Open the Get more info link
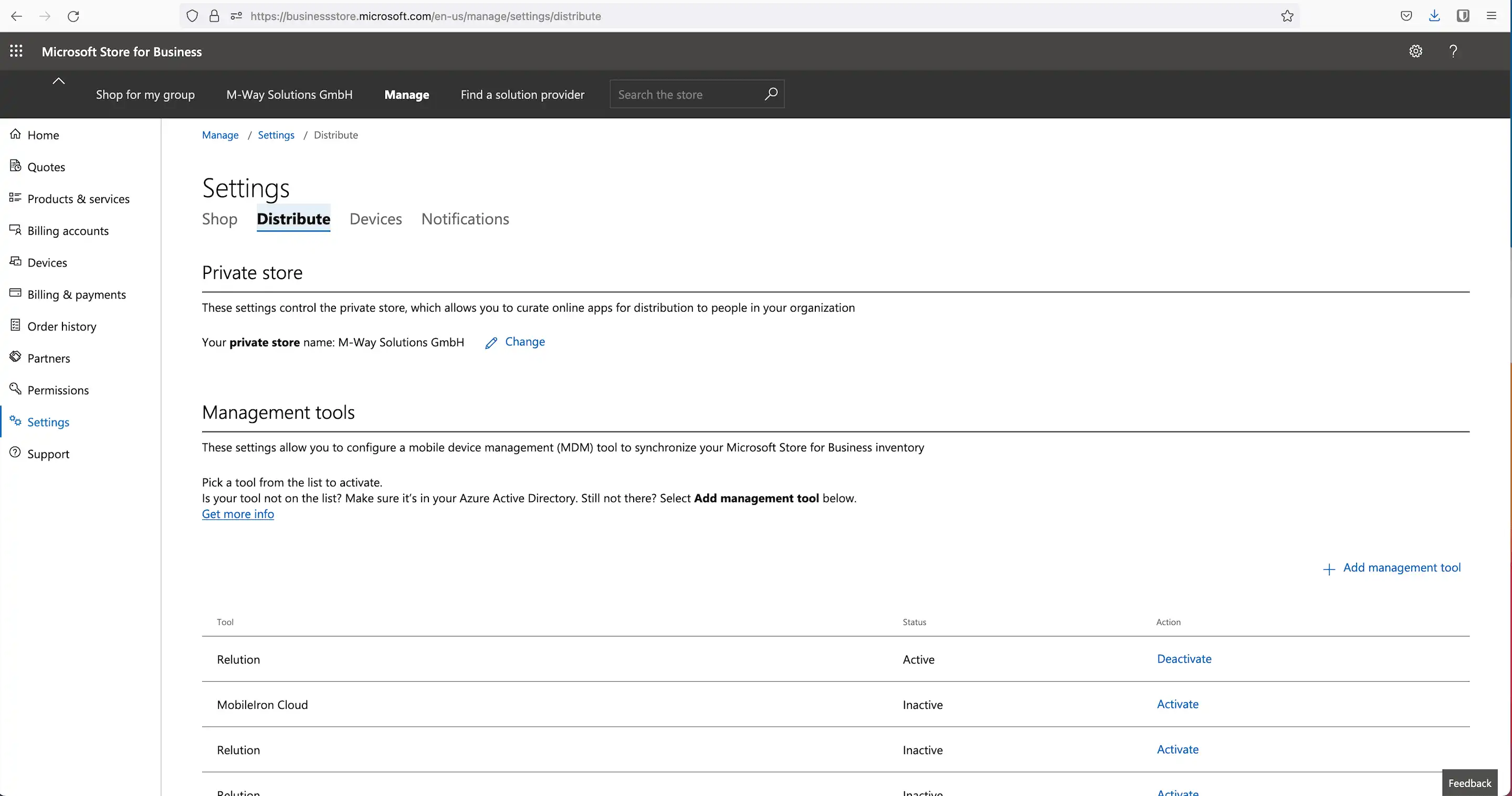The height and width of the screenshot is (796, 1512). [x=238, y=514]
